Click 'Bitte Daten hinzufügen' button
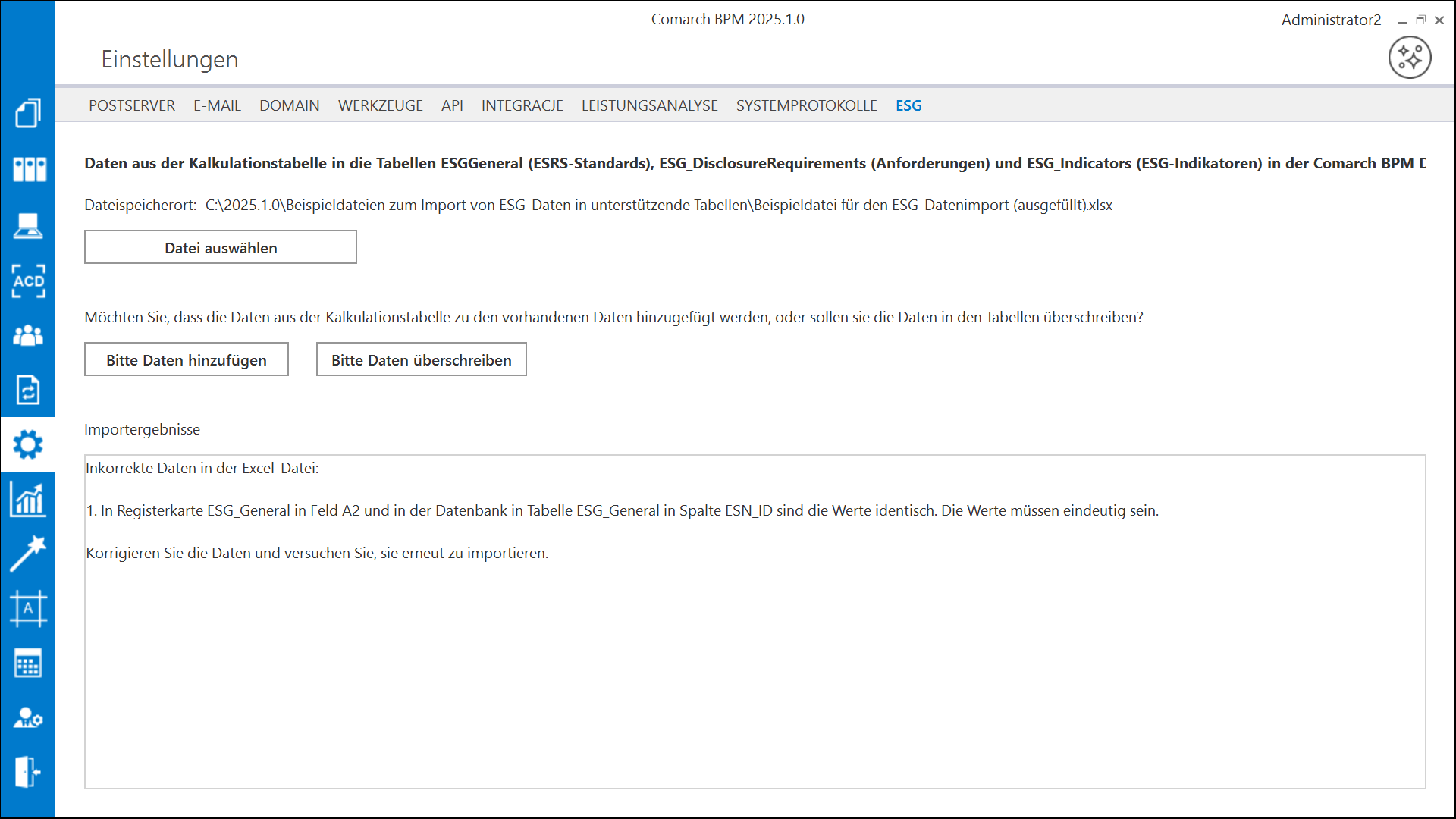1456x819 pixels. (x=187, y=359)
